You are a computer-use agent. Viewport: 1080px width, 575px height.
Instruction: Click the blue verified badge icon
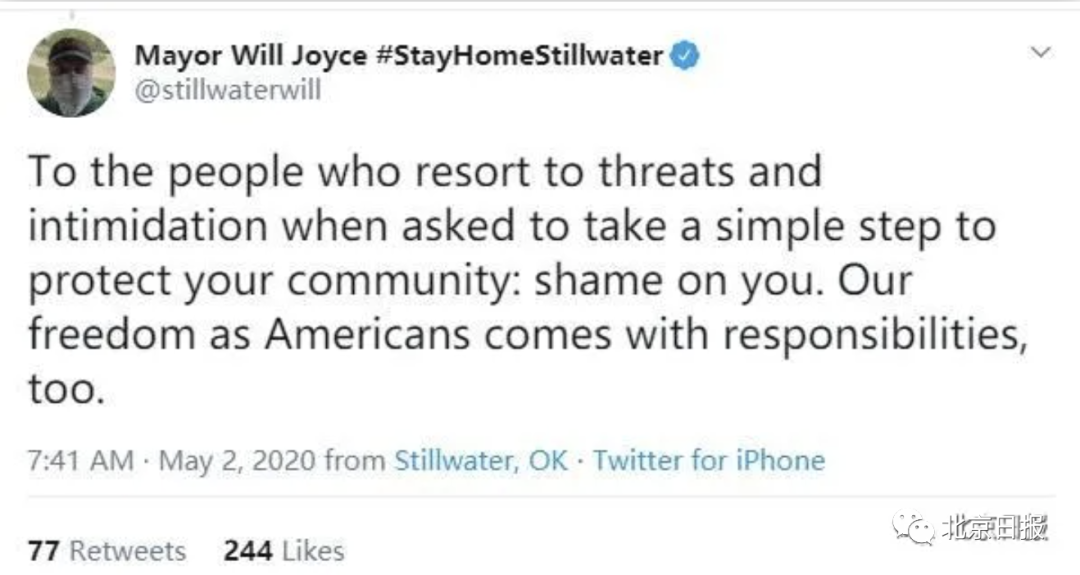pyautogui.click(x=685, y=56)
